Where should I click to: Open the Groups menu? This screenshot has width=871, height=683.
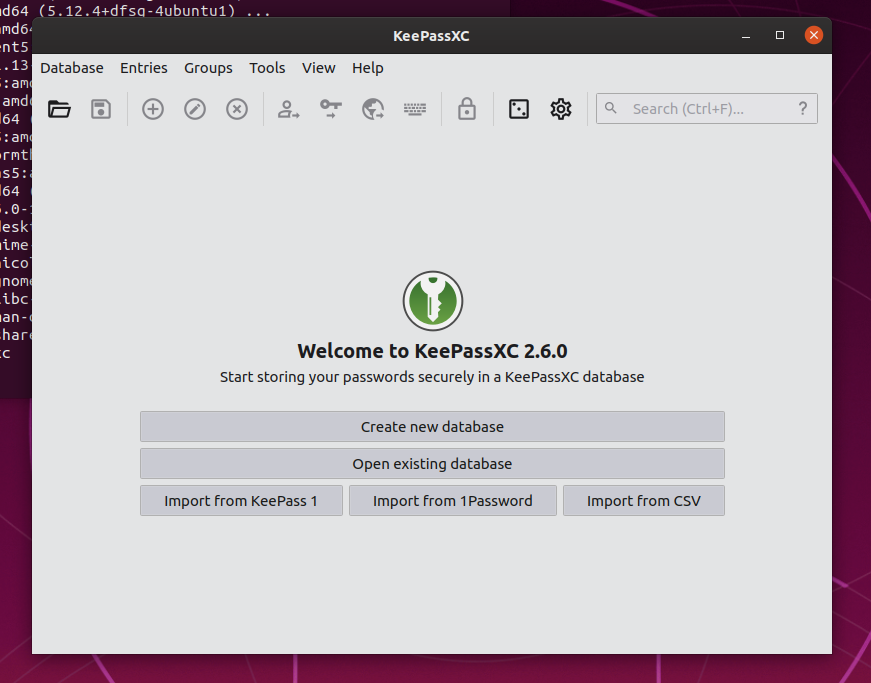coord(208,68)
